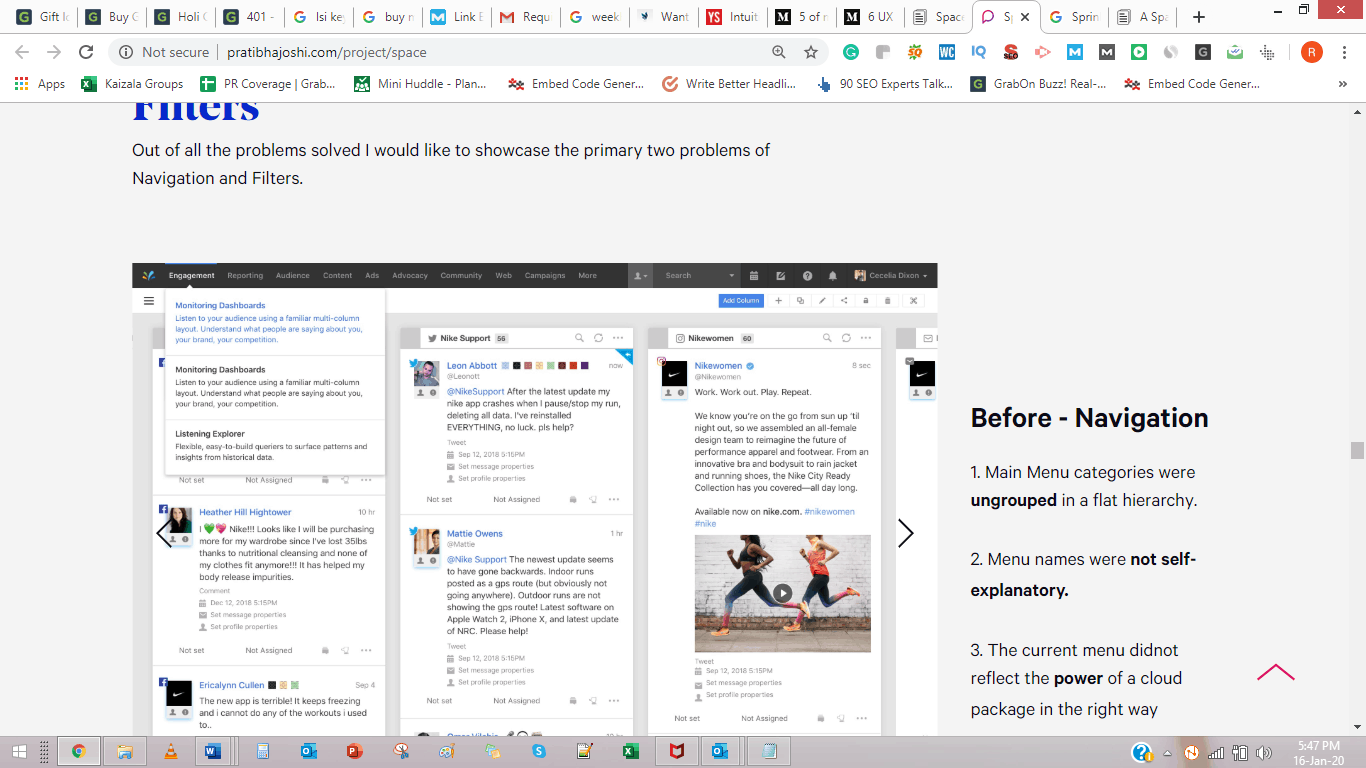Play the Nikewomen running video
This screenshot has height=768, width=1366.
(782, 593)
